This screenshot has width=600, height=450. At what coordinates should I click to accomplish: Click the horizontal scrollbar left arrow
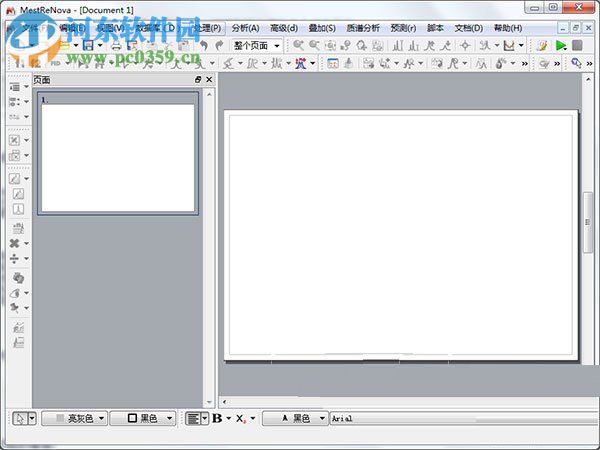click(224, 402)
